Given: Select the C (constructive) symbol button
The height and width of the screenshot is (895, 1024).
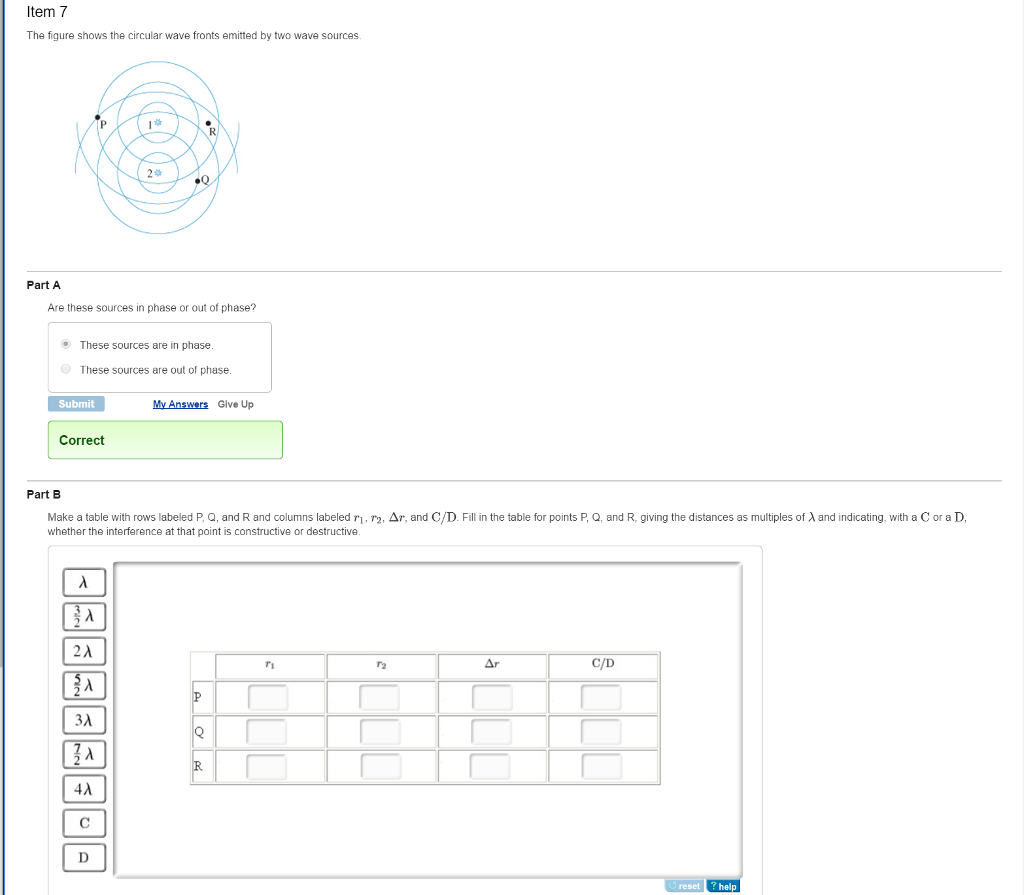Looking at the screenshot, I should (84, 822).
